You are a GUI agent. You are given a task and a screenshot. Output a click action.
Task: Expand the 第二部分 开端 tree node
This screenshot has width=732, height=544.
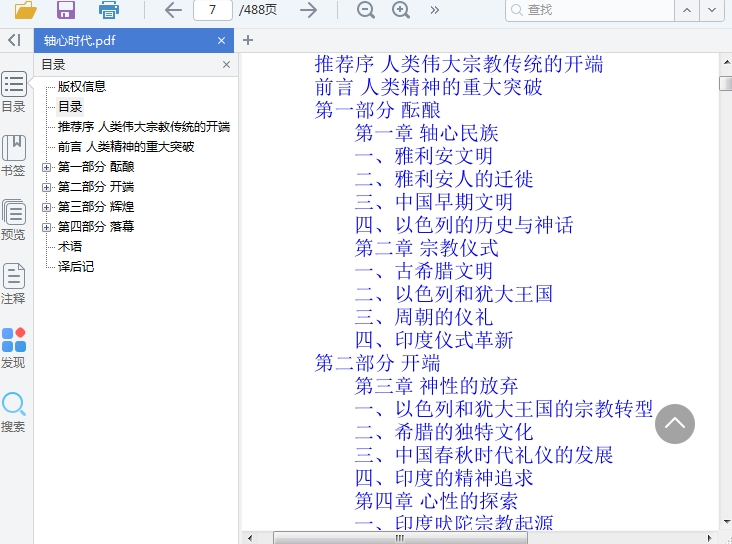pyautogui.click(x=46, y=187)
